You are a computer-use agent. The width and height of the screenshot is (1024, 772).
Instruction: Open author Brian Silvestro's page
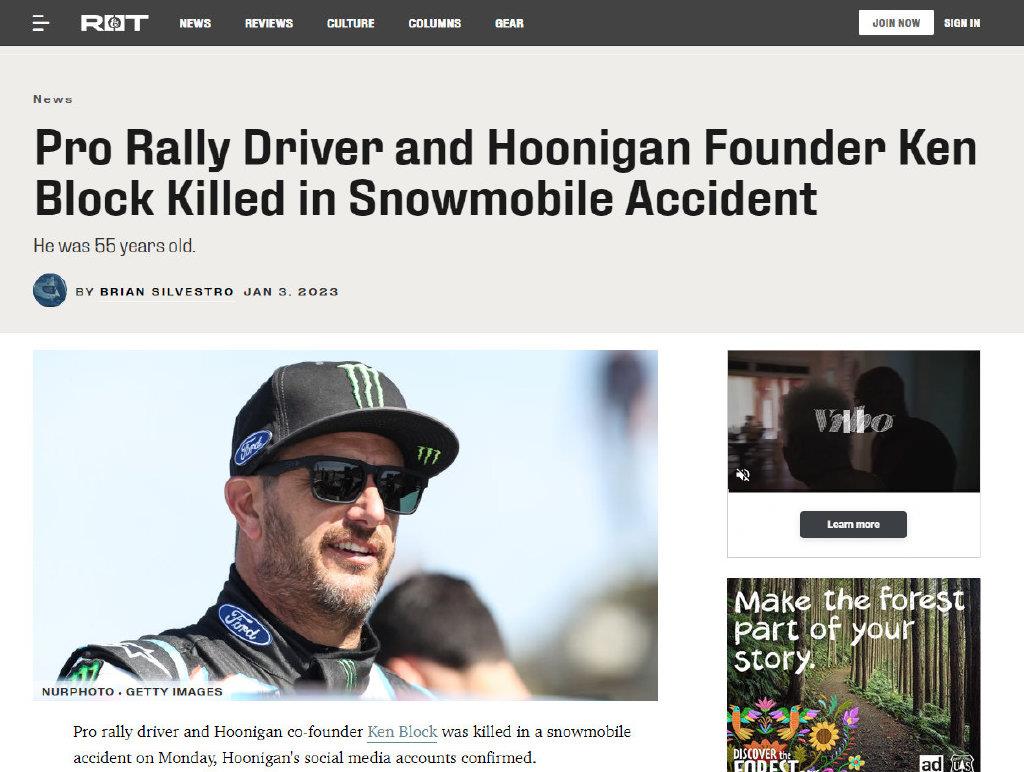167,292
